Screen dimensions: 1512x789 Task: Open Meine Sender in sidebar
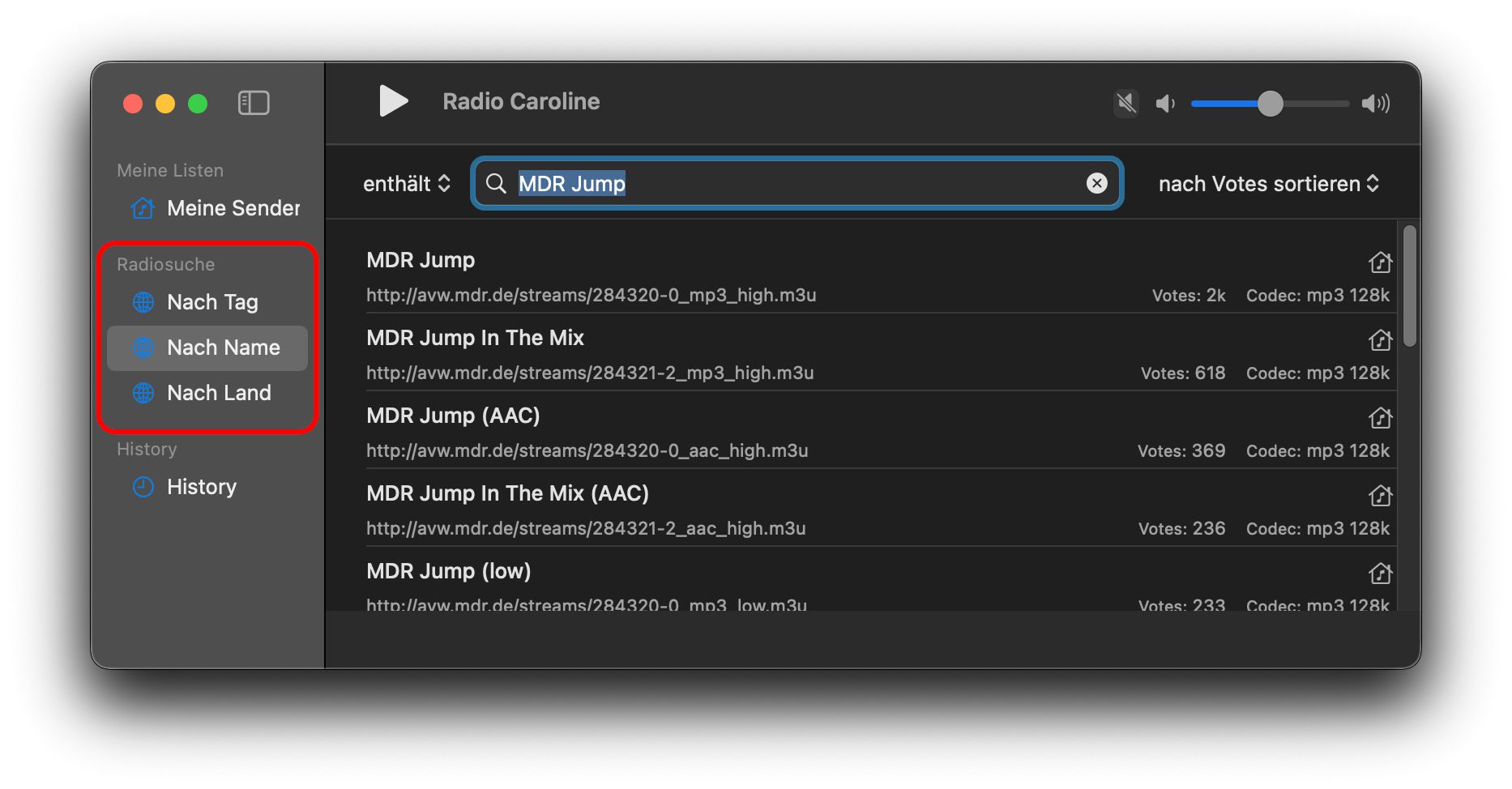pyautogui.click(x=233, y=208)
